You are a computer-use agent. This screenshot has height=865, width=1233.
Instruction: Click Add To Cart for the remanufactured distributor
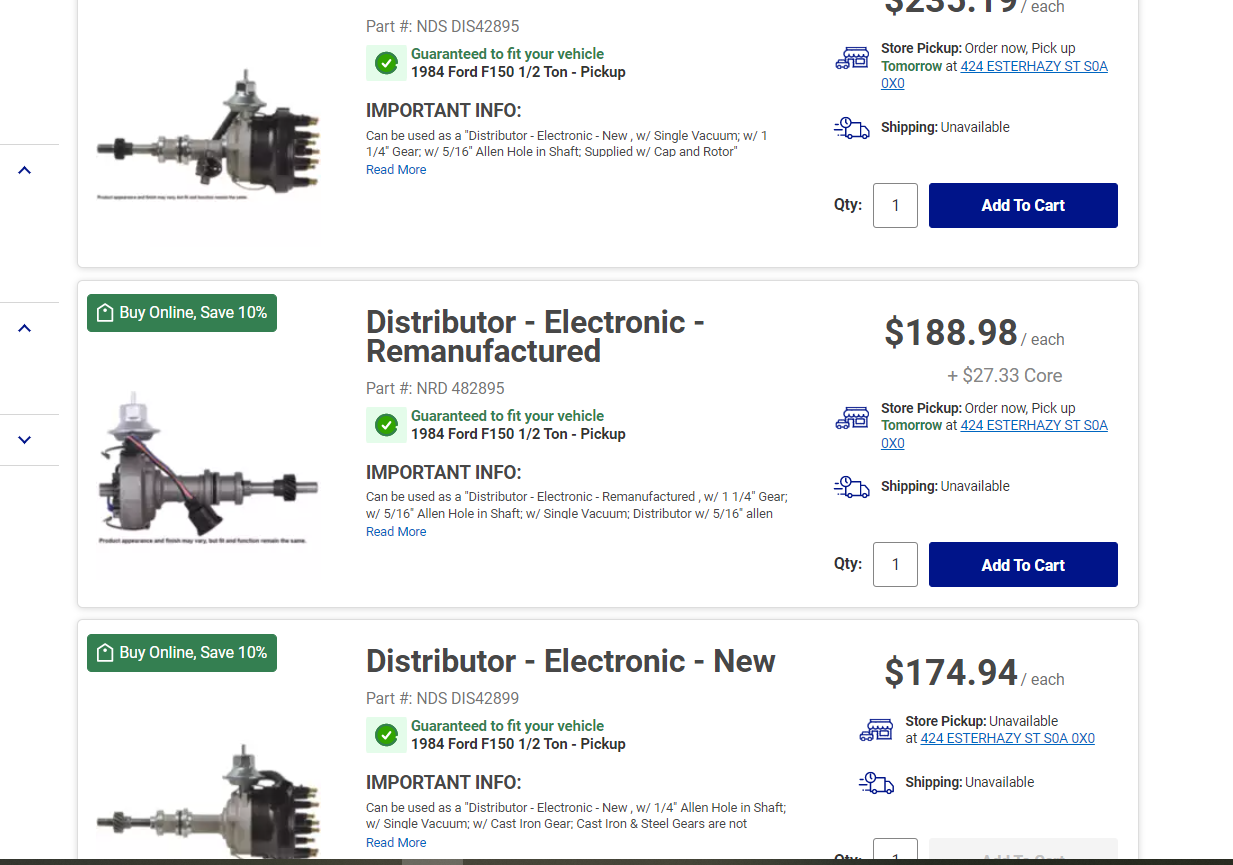point(1022,564)
